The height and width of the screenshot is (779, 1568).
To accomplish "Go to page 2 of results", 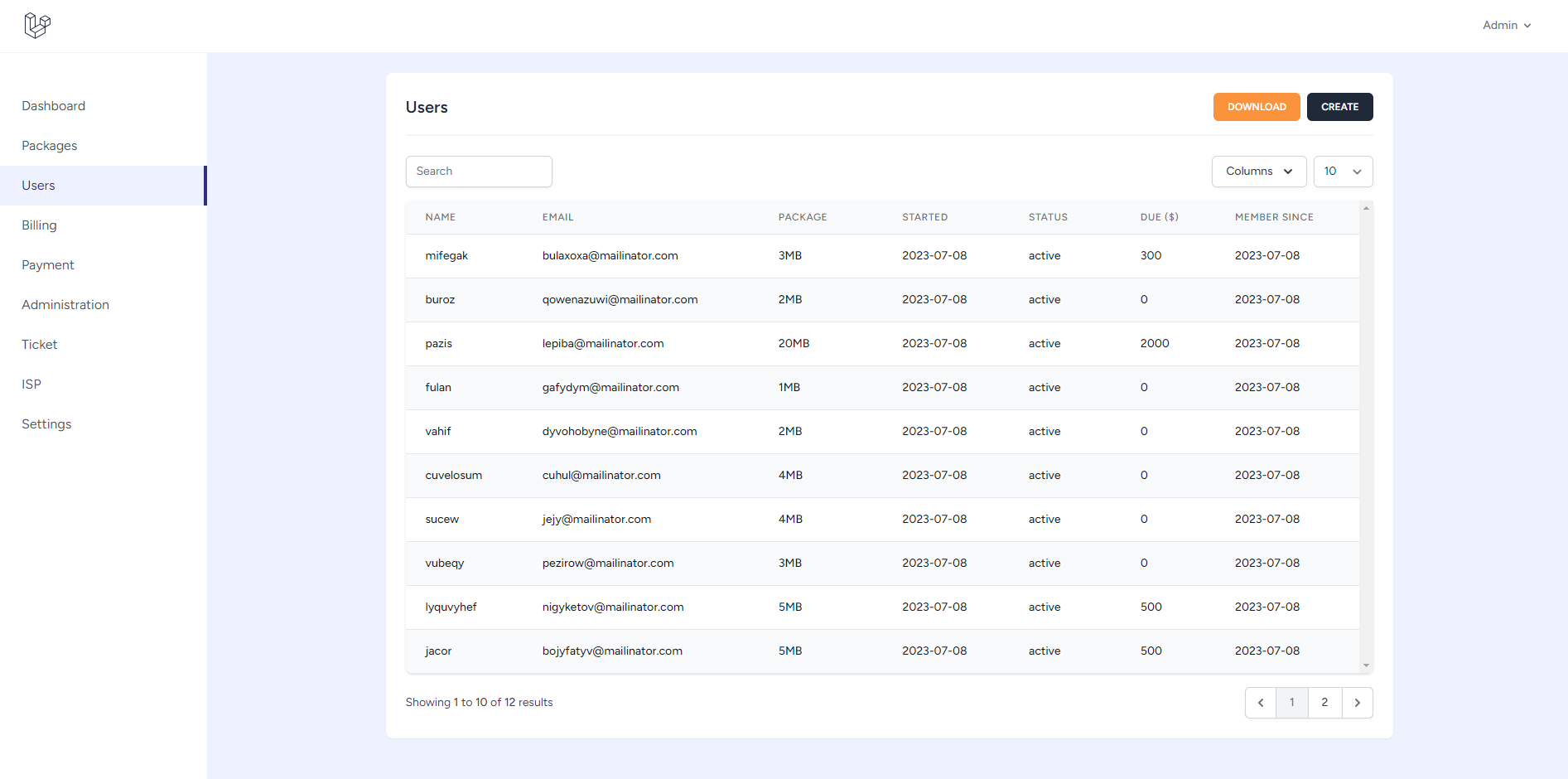I will pos(1324,702).
